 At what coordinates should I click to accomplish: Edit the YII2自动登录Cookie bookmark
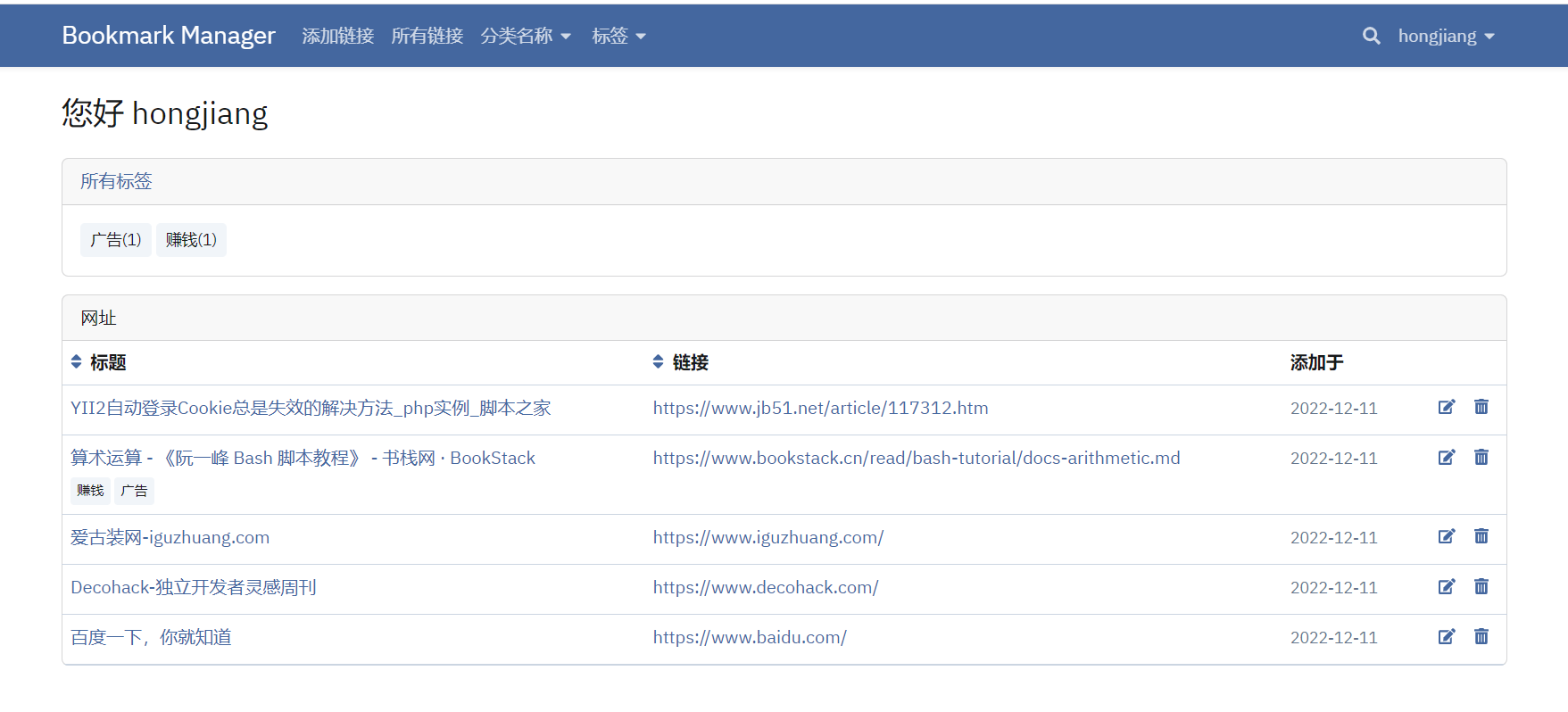1447,407
